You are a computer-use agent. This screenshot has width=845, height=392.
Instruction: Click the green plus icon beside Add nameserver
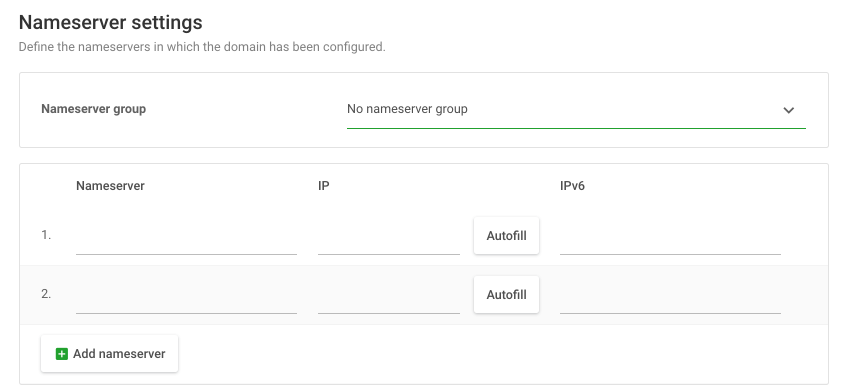tap(62, 354)
